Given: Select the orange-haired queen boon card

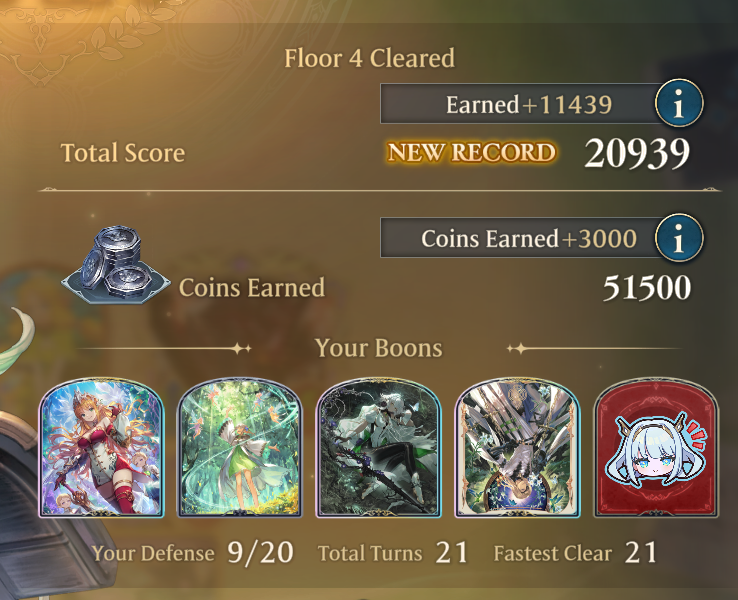Looking at the screenshot, I should point(101,448).
